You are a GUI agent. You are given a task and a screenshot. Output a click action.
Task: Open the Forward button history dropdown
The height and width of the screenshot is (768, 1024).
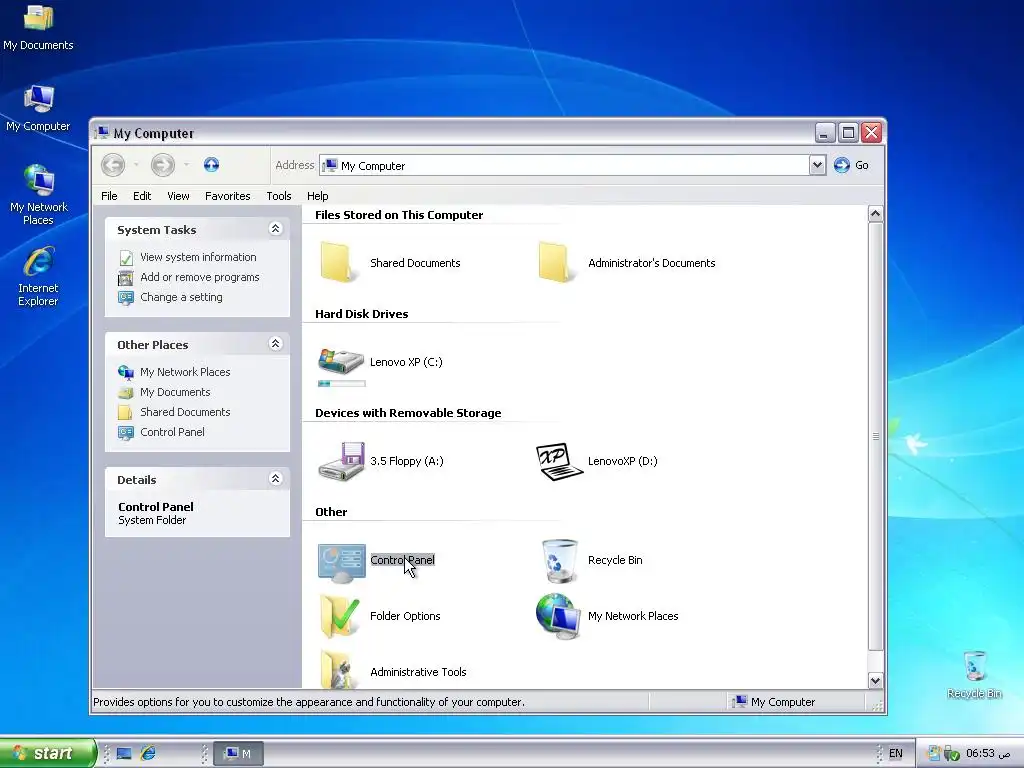186,165
